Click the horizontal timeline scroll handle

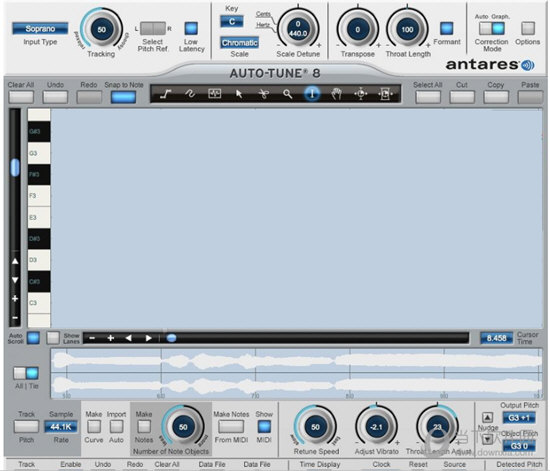pos(172,338)
